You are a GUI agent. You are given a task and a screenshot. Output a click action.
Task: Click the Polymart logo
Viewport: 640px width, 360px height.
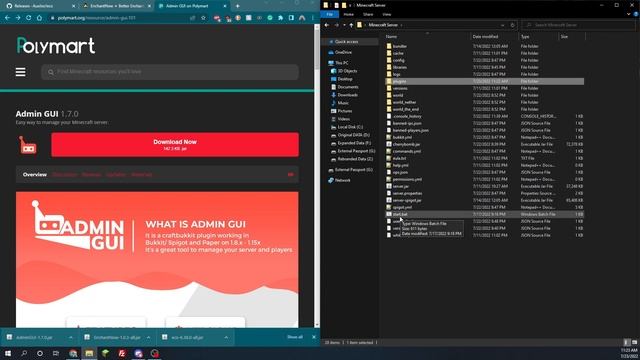click(x=56, y=45)
